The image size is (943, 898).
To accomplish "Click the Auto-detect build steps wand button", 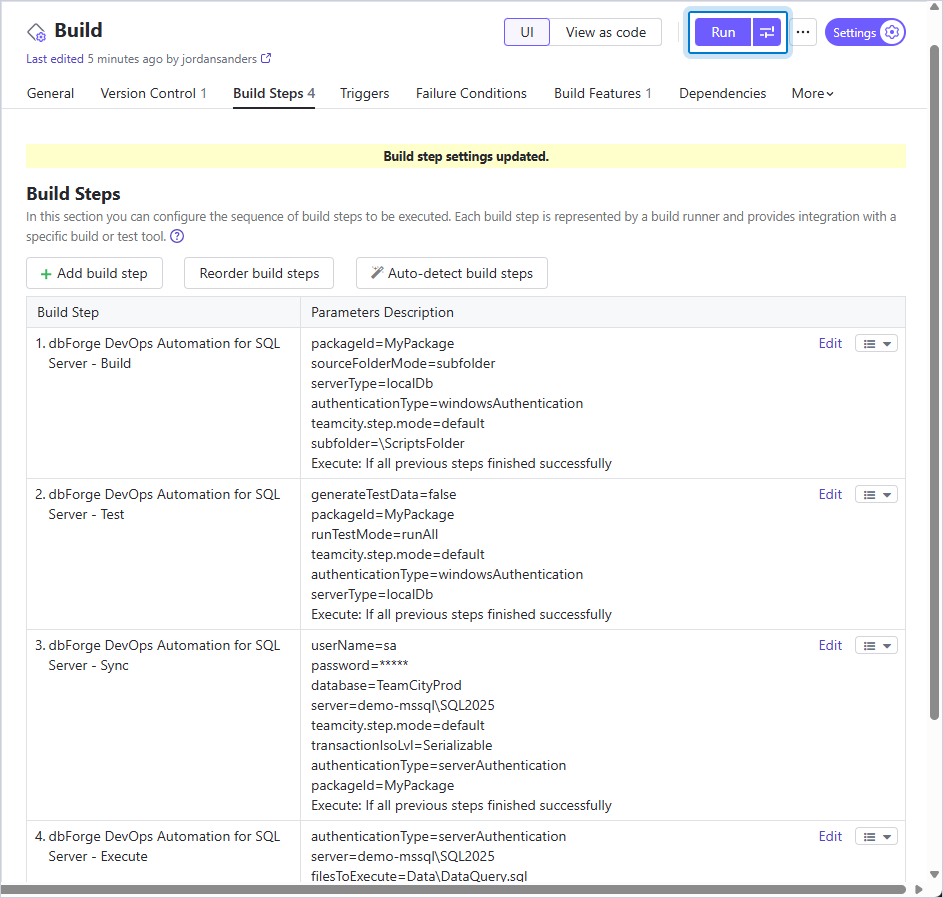I will (x=452, y=273).
